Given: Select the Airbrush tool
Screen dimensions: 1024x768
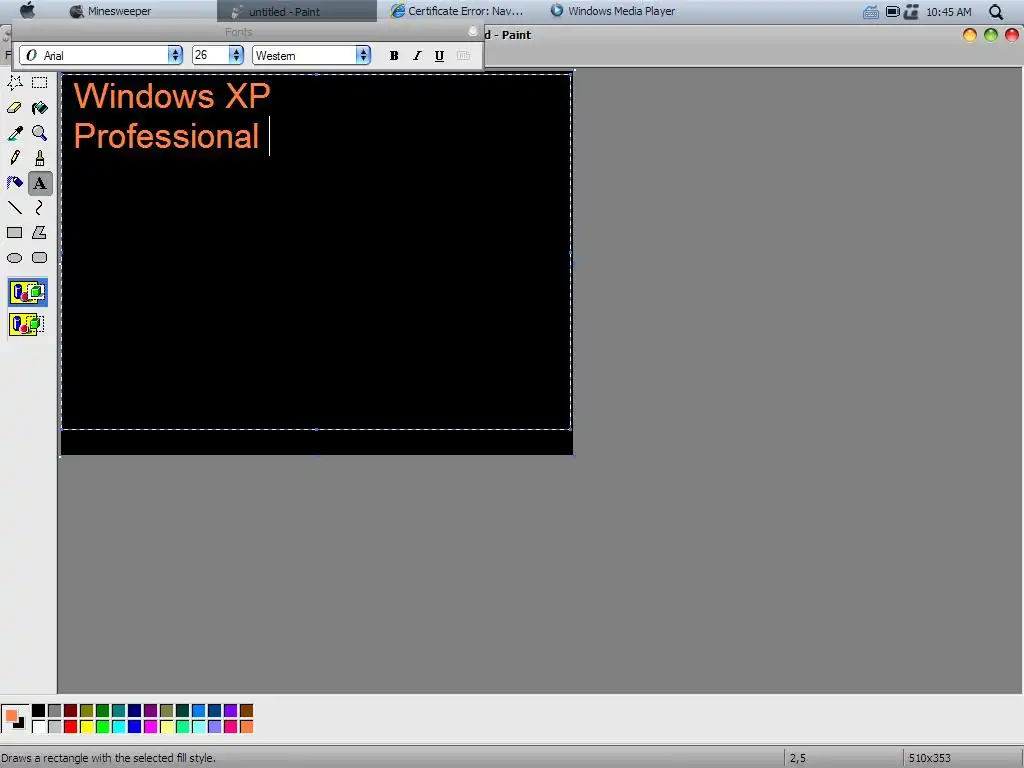Looking at the screenshot, I should tap(14, 183).
